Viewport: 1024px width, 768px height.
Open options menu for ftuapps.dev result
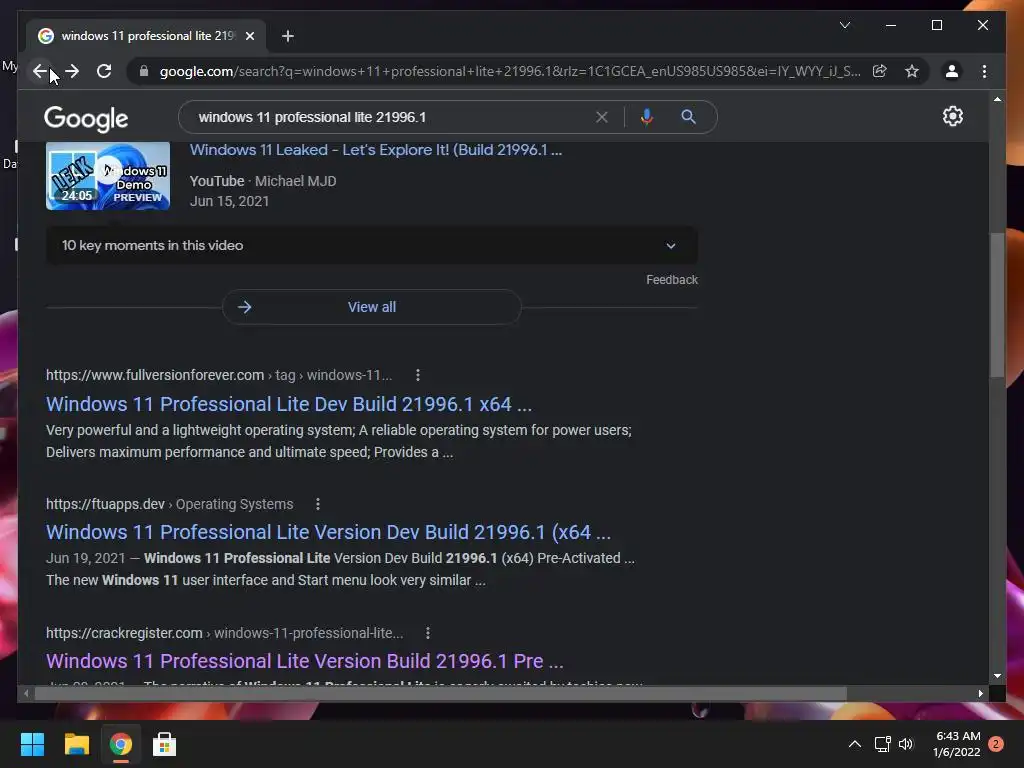[317, 504]
